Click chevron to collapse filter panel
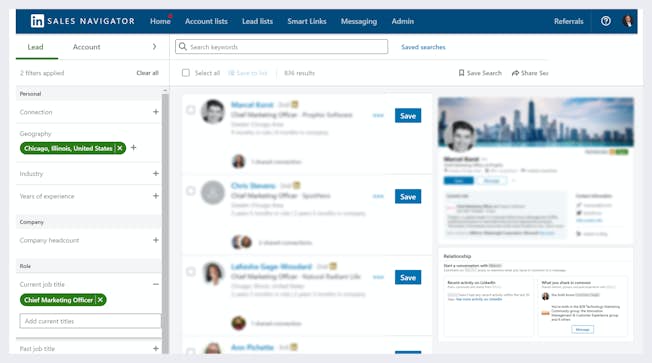 154,47
